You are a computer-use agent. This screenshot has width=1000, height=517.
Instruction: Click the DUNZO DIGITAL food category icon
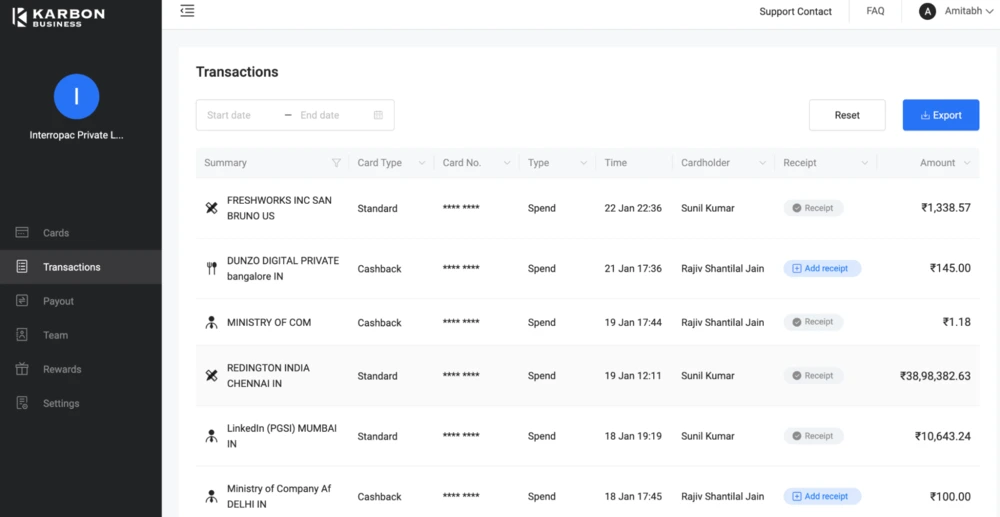pos(212,268)
